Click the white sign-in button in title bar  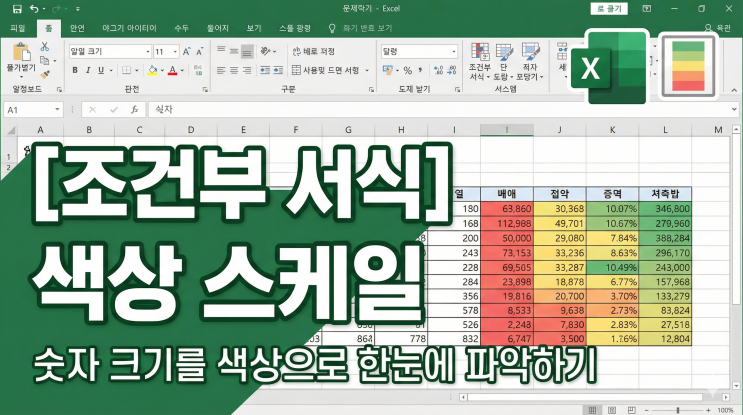(x=609, y=9)
